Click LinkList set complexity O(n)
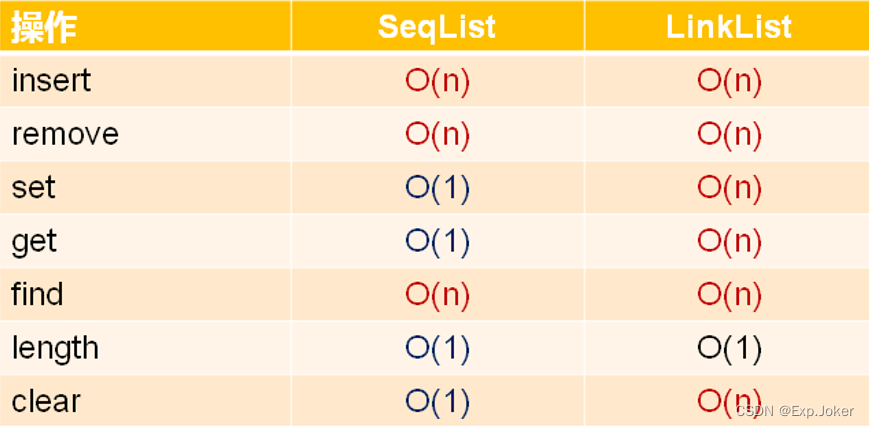869x428 pixels. pyautogui.click(x=729, y=188)
